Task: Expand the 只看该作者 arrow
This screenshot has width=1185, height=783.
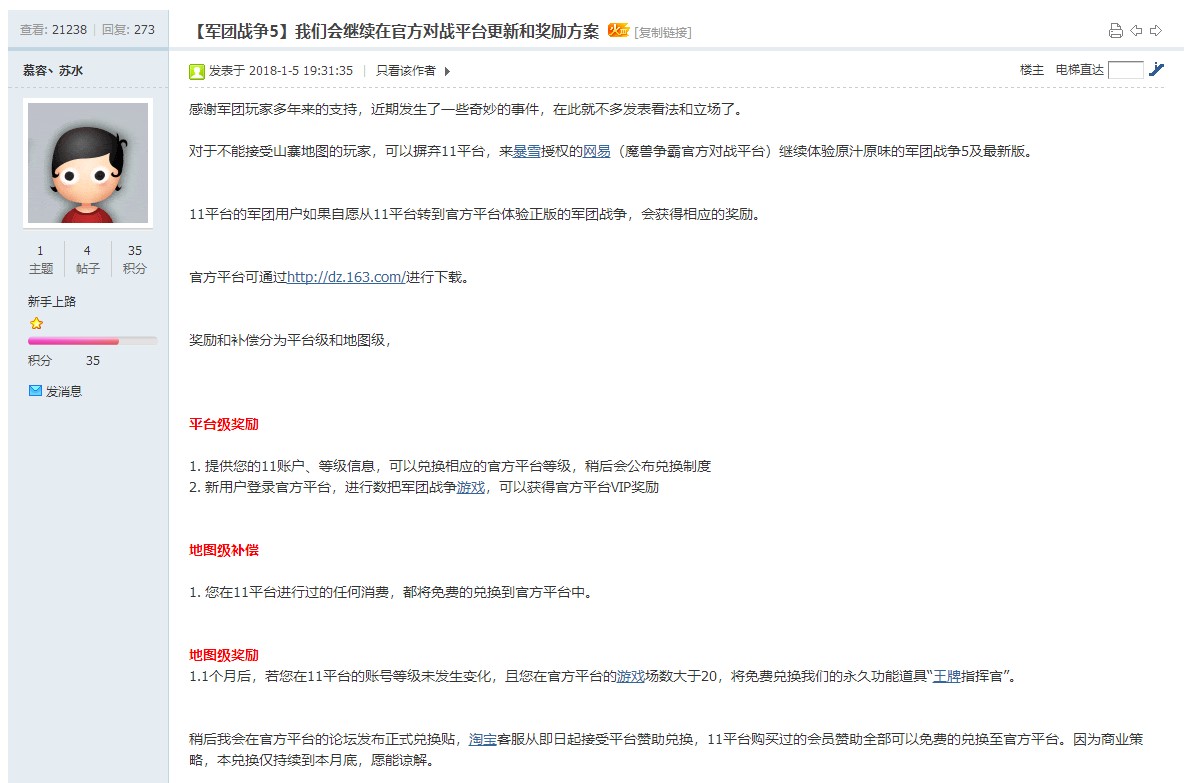Action: tap(447, 71)
